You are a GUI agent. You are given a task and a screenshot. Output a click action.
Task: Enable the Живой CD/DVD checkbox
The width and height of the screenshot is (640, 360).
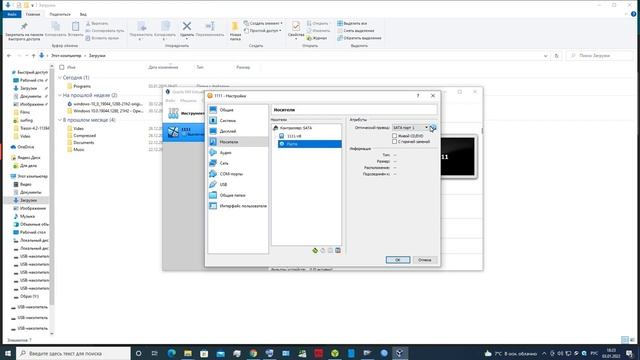tap(394, 136)
